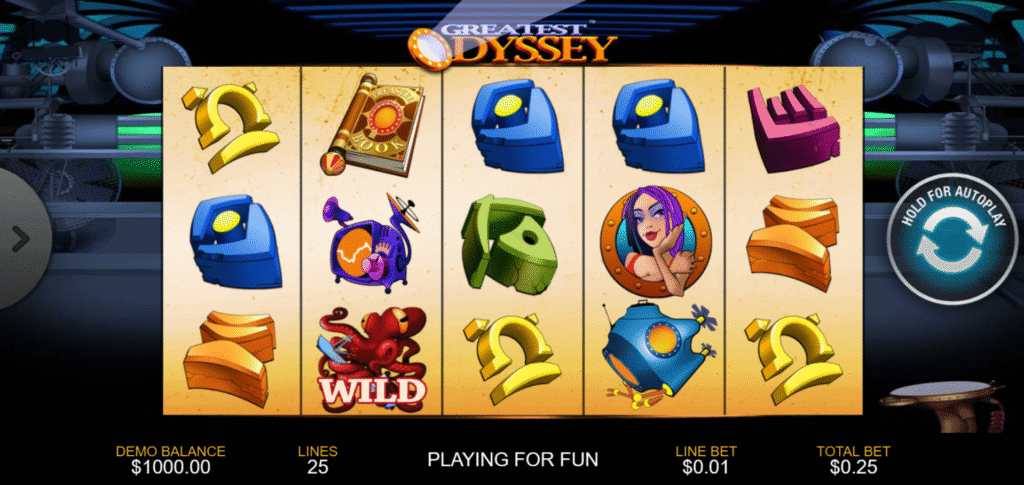1024x485 pixels.
Task: Click the Total Bet $0.25 display
Action: coord(853,460)
